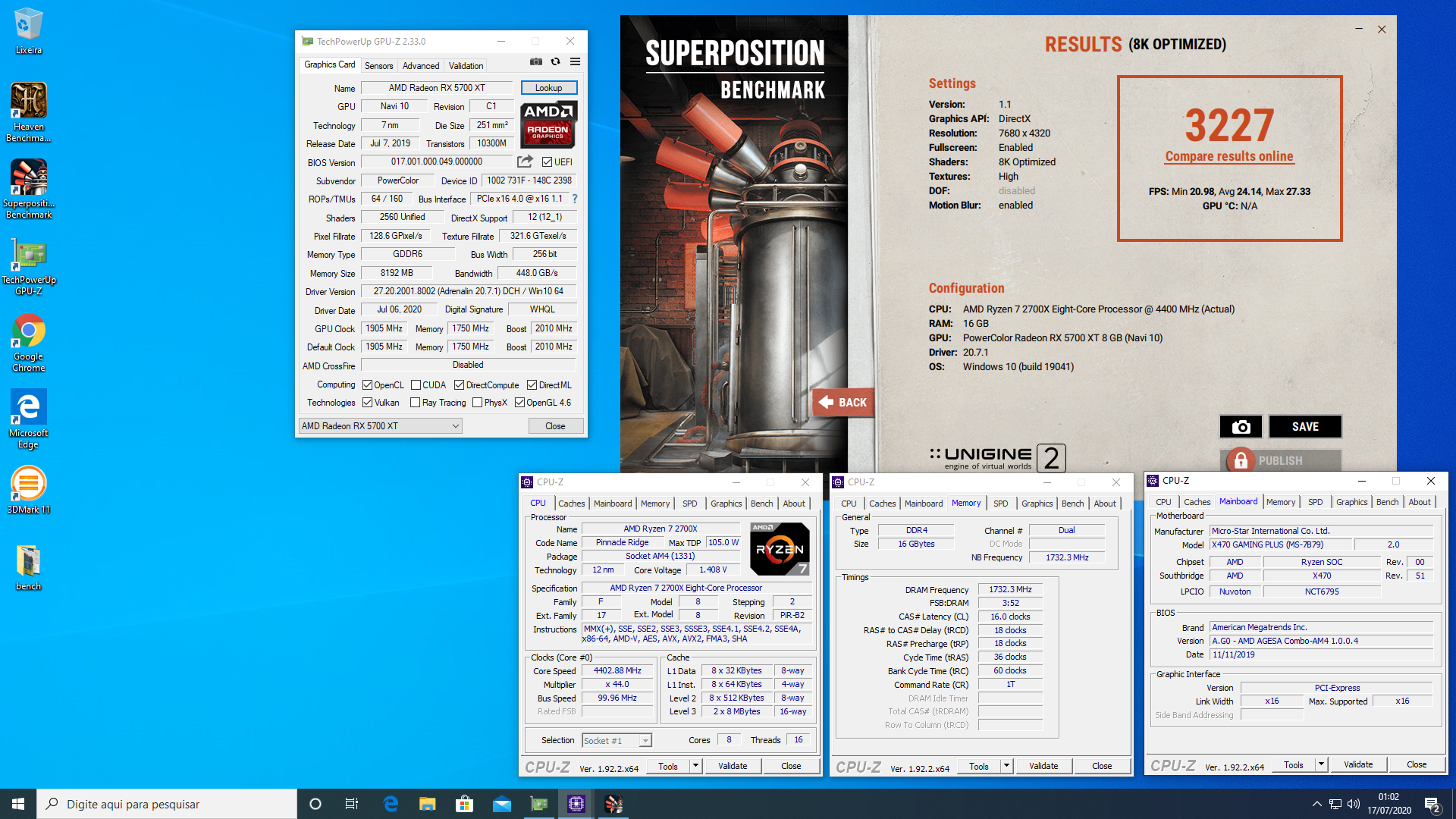Toggle the PhysX checkbox
The width and height of the screenshot is (1456, 819).
coord(477,402)
